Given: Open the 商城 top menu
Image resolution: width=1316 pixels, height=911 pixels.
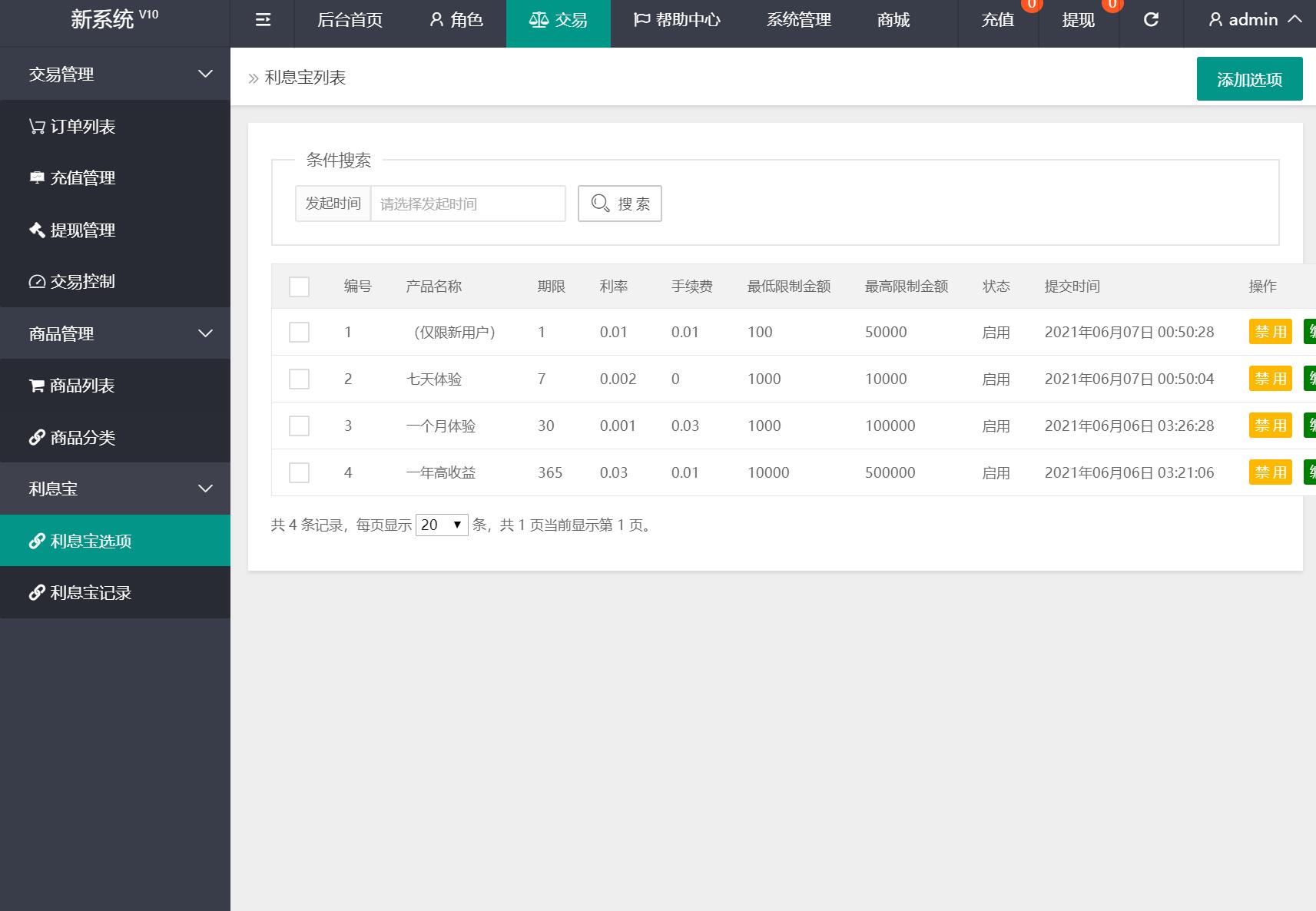Looking at the screenshot, I should 893,20.
